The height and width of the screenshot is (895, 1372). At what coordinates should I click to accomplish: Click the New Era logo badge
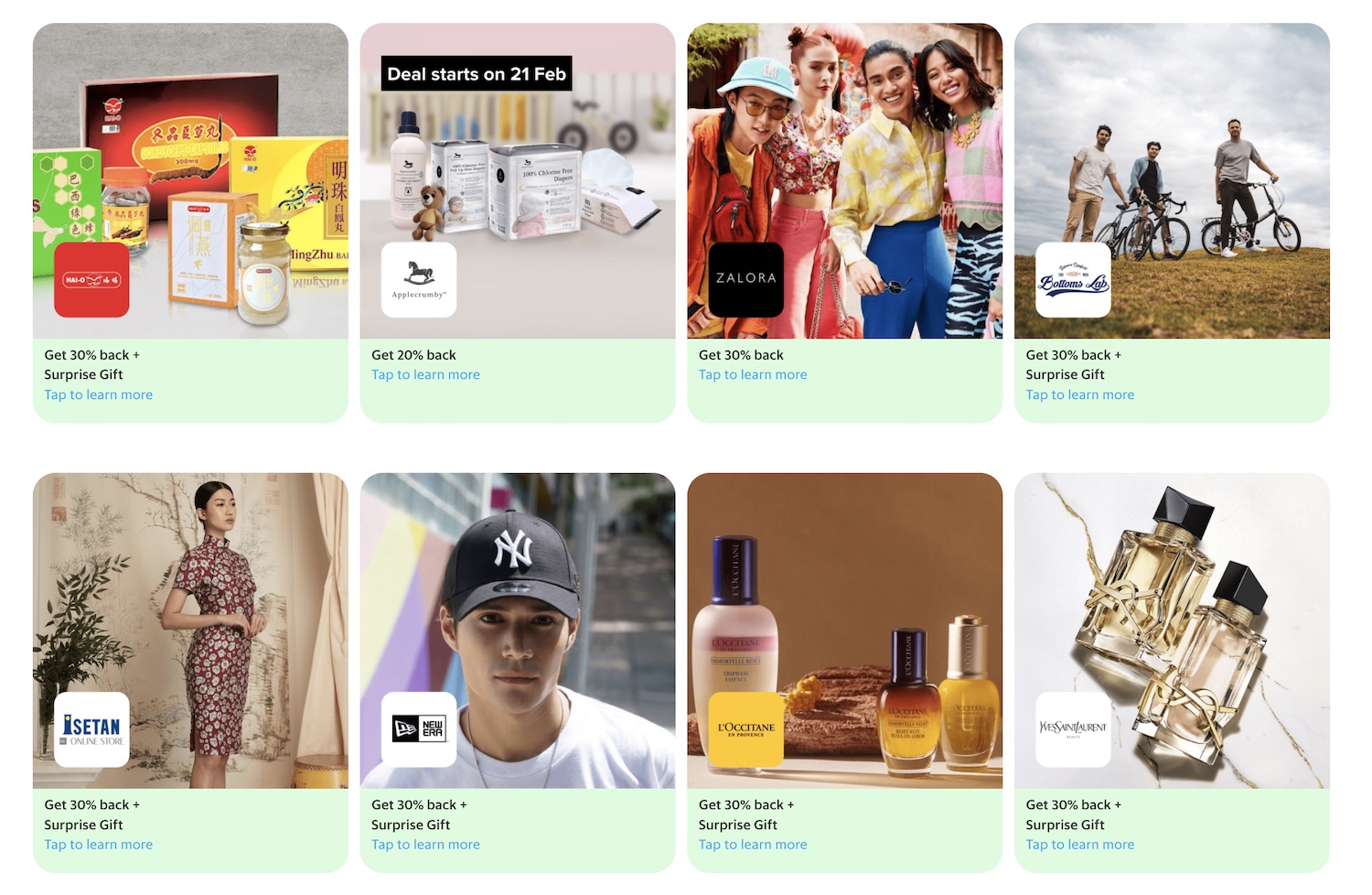click(419, 729)
